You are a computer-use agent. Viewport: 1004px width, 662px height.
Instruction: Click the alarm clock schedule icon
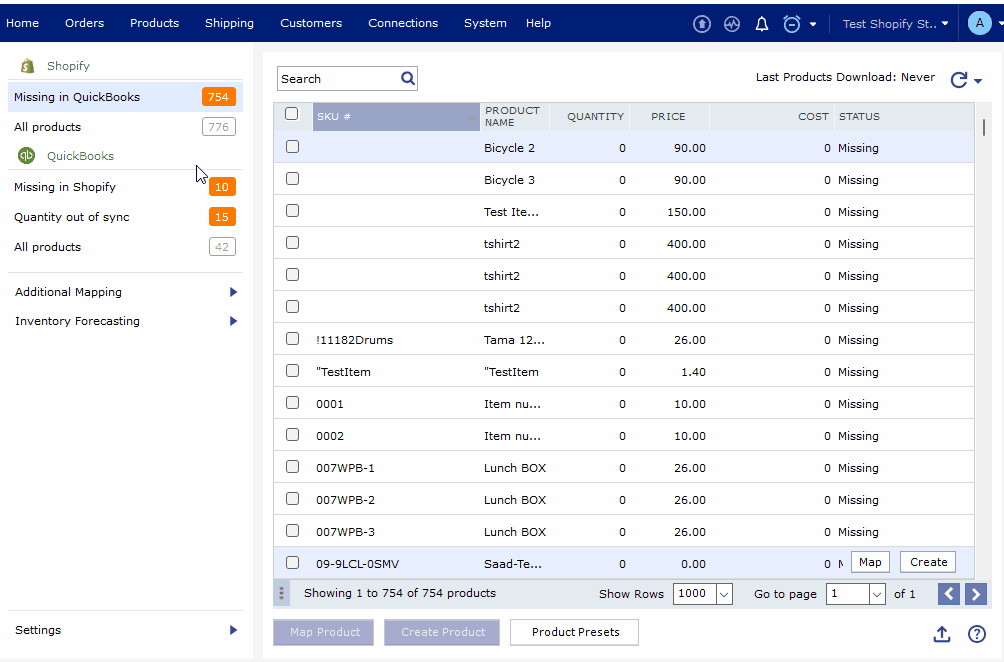click(x=792, y=24)
